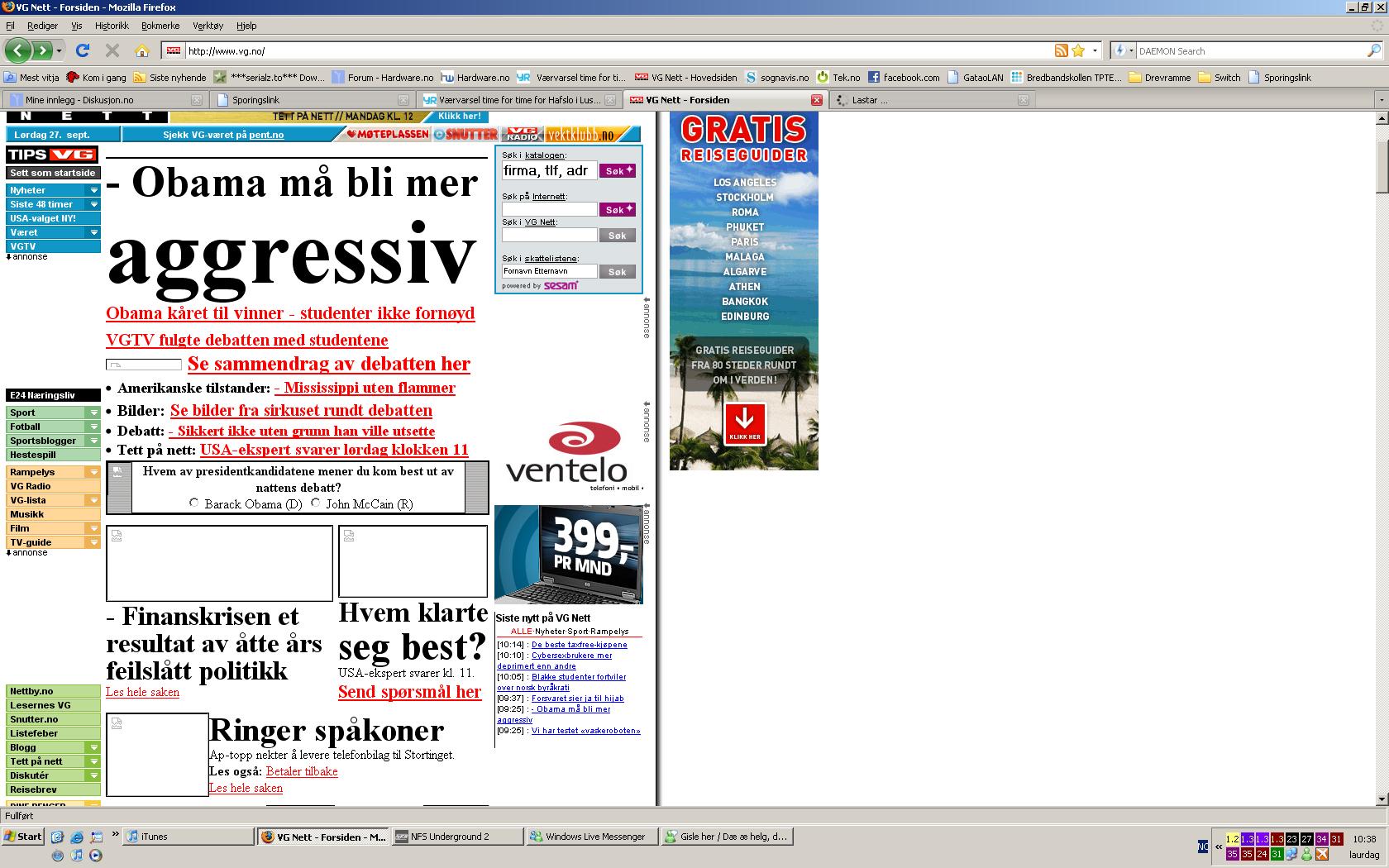Click the Søk button for skattelistene

click(x=617, y=271)
